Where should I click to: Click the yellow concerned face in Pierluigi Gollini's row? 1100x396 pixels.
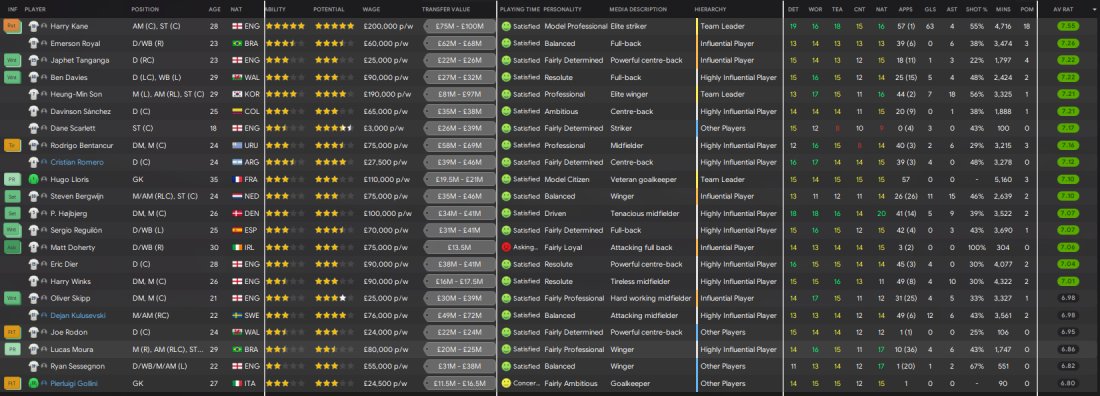[x=507, y=383]
